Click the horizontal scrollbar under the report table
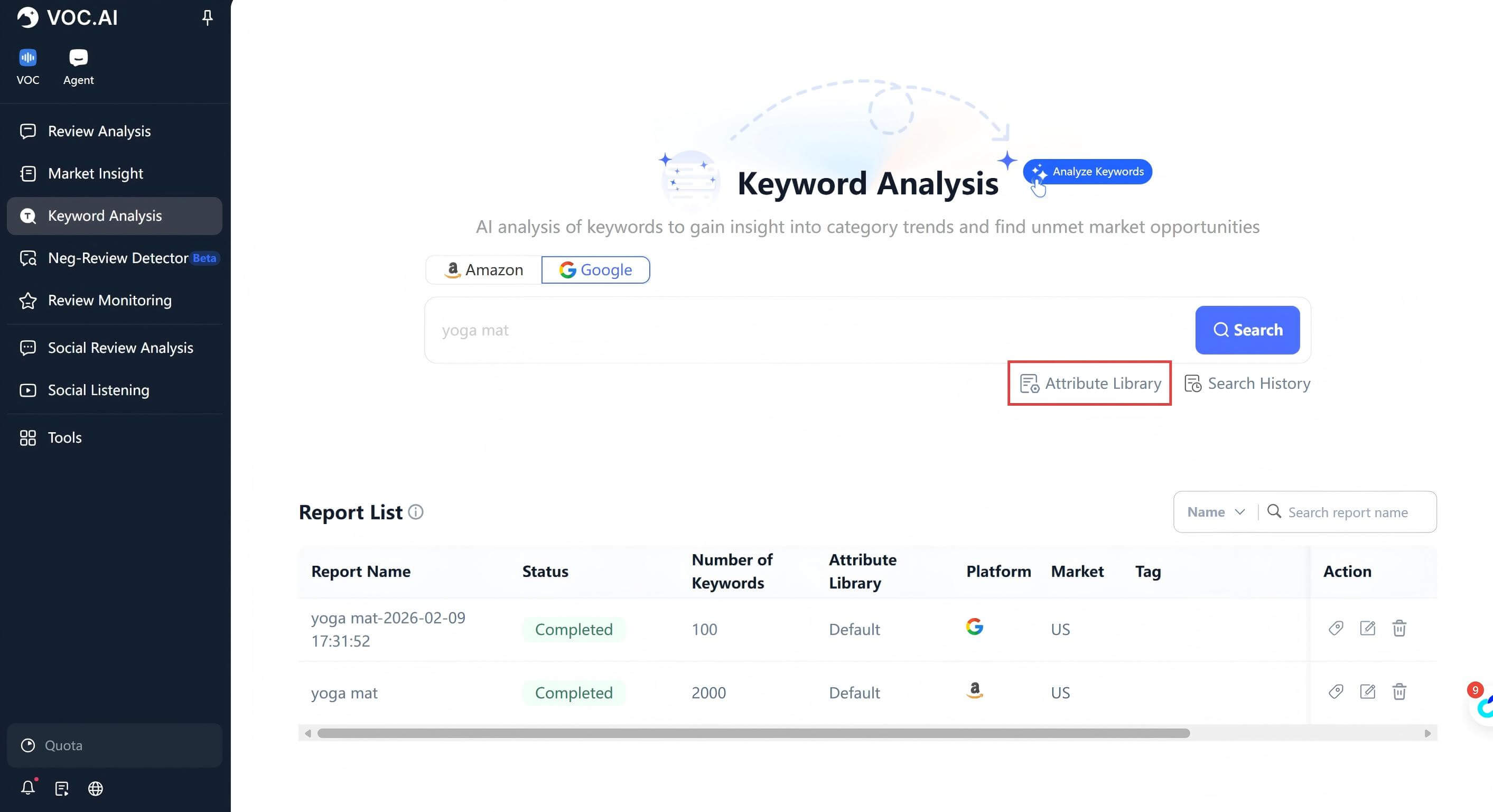Screen dimensions: 1493x812 click(753, 733)
